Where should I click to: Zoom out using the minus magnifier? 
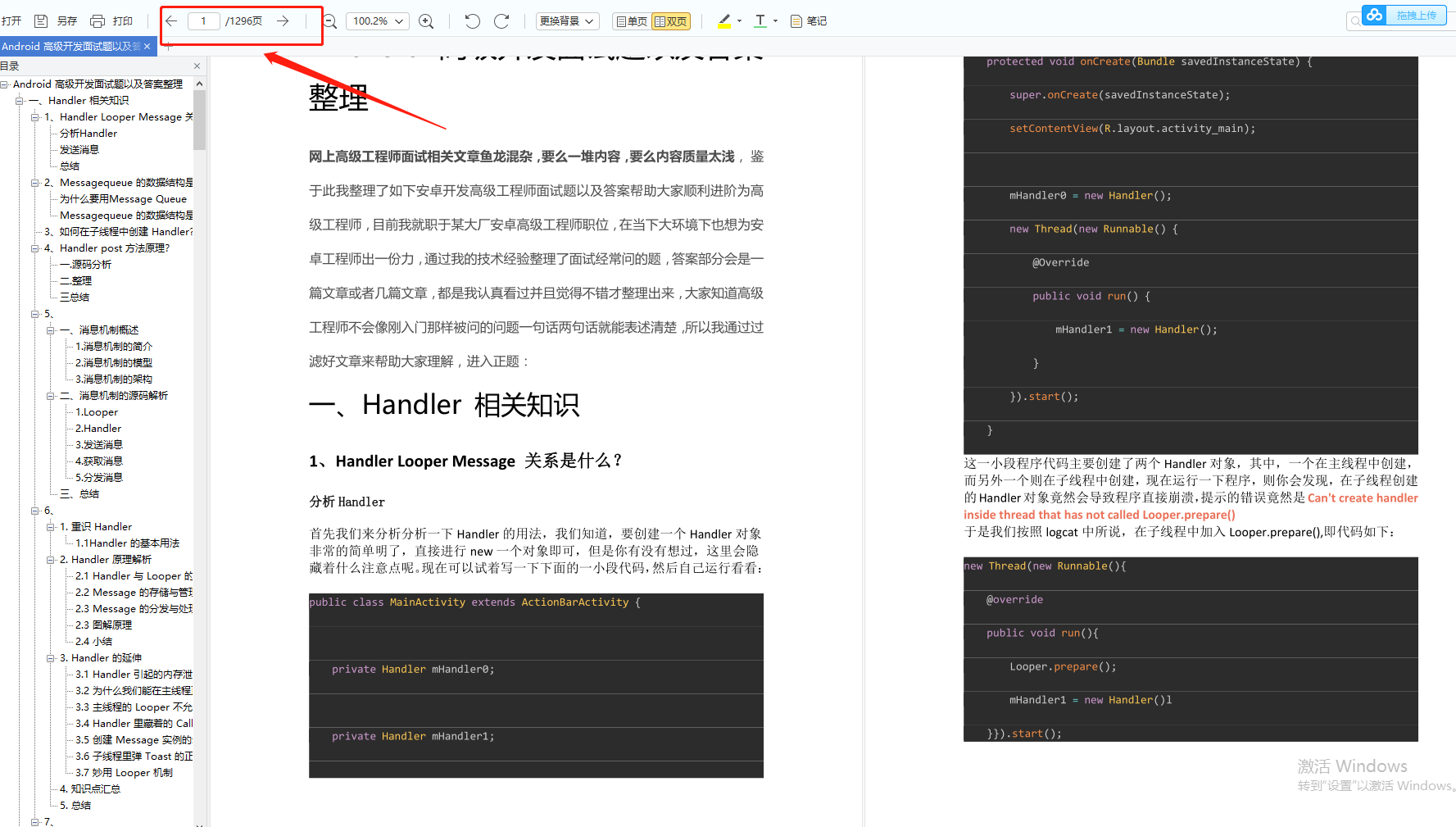[x=330, y=21]
